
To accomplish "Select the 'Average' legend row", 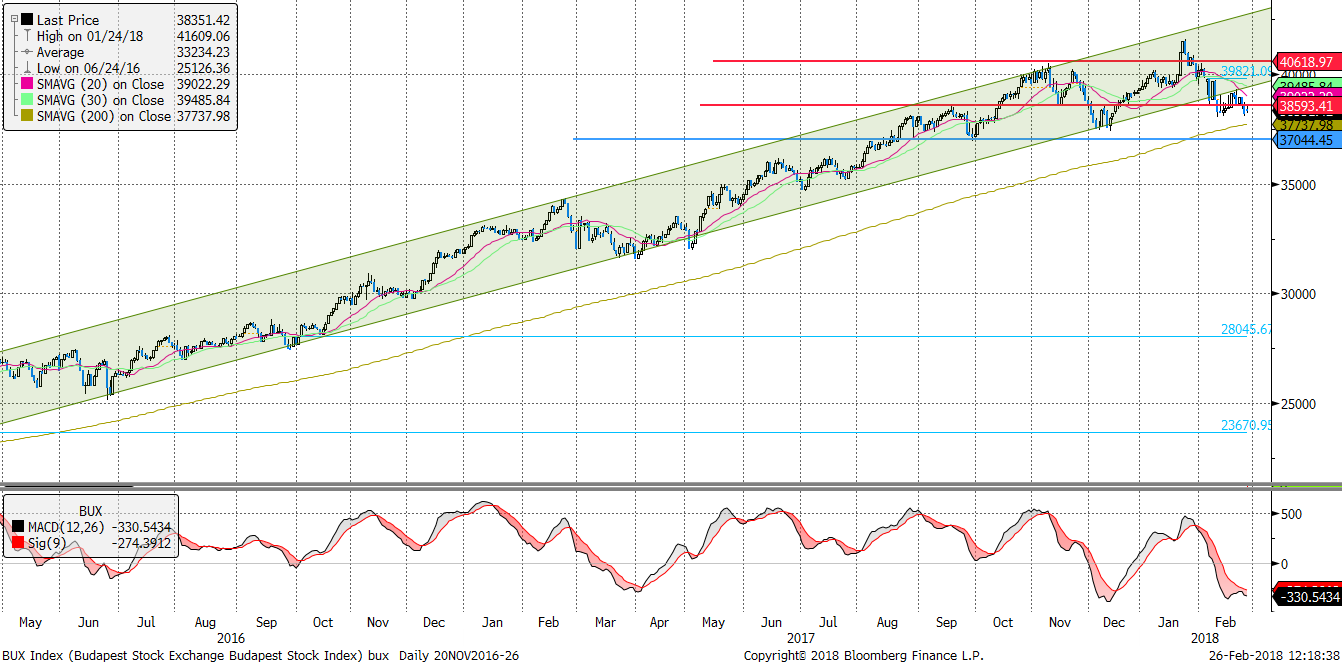I will pos(61,52).
